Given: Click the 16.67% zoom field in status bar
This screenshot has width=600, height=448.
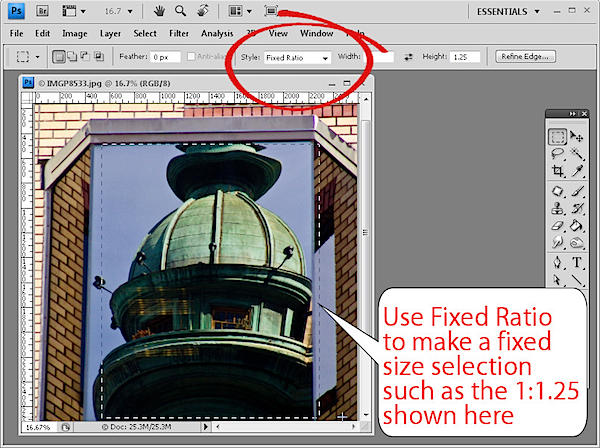Looking at the screenshot, I should (38, 427).
